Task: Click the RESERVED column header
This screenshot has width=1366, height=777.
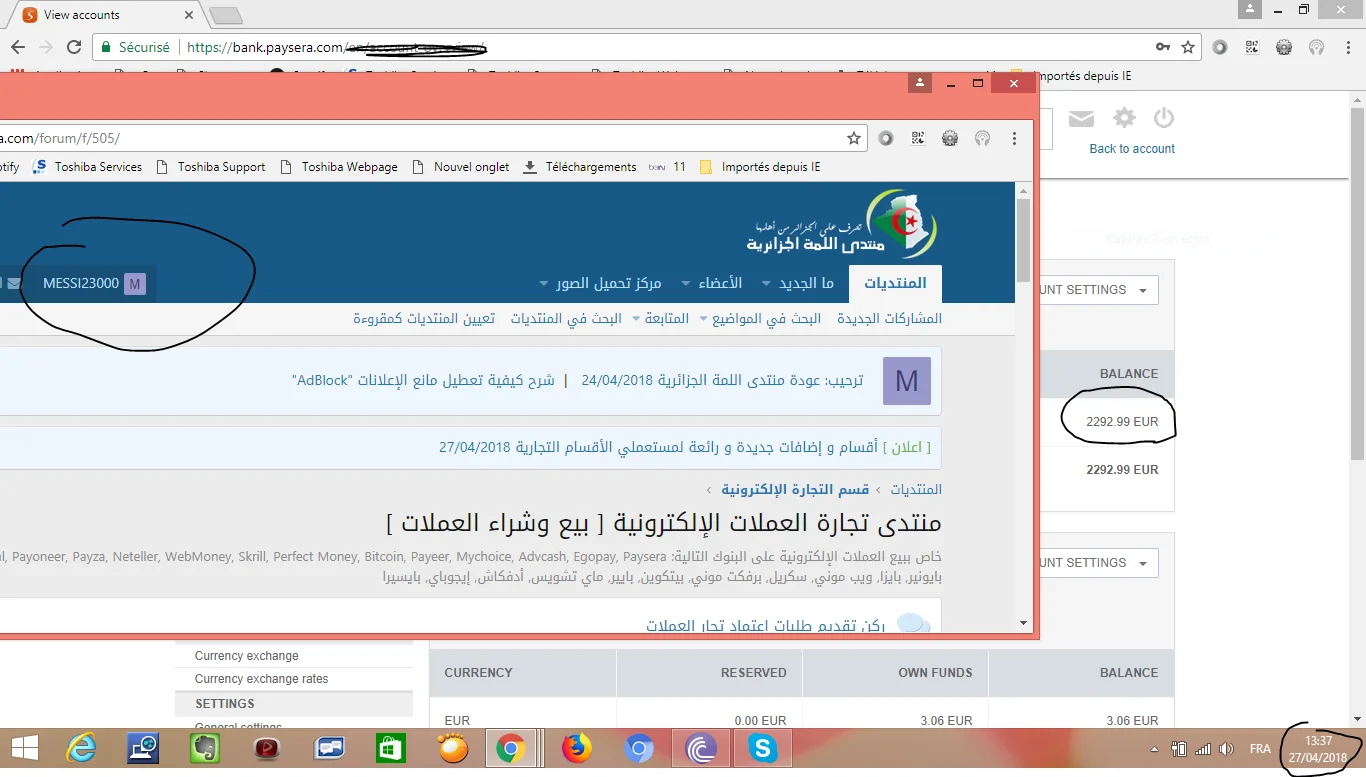Action: pyautogui.click(x=754, y=673)
